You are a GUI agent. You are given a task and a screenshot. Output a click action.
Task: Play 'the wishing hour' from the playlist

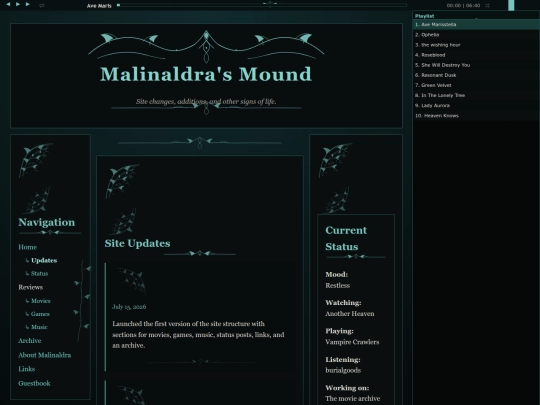[x=476, y=45]
